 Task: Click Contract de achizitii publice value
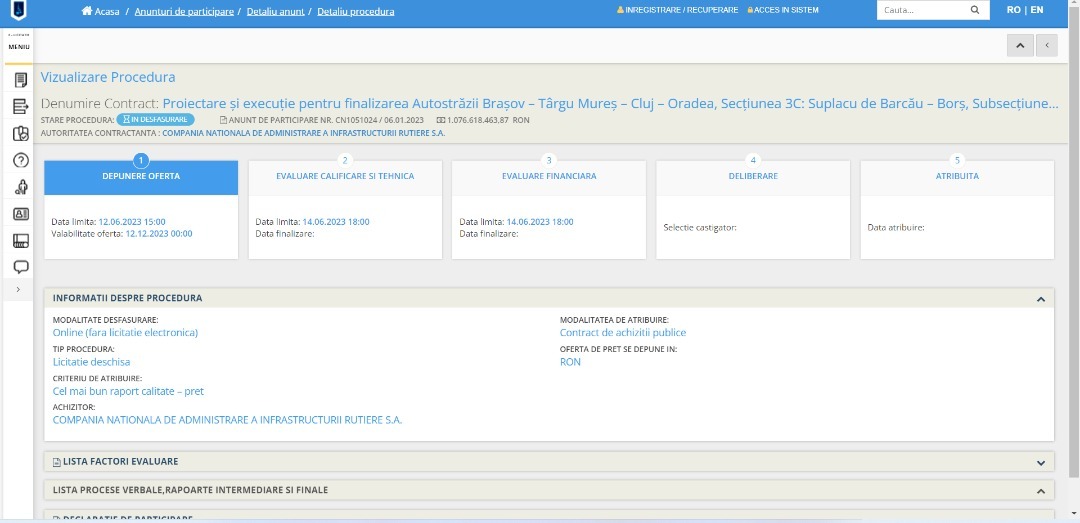pos(623,332)
